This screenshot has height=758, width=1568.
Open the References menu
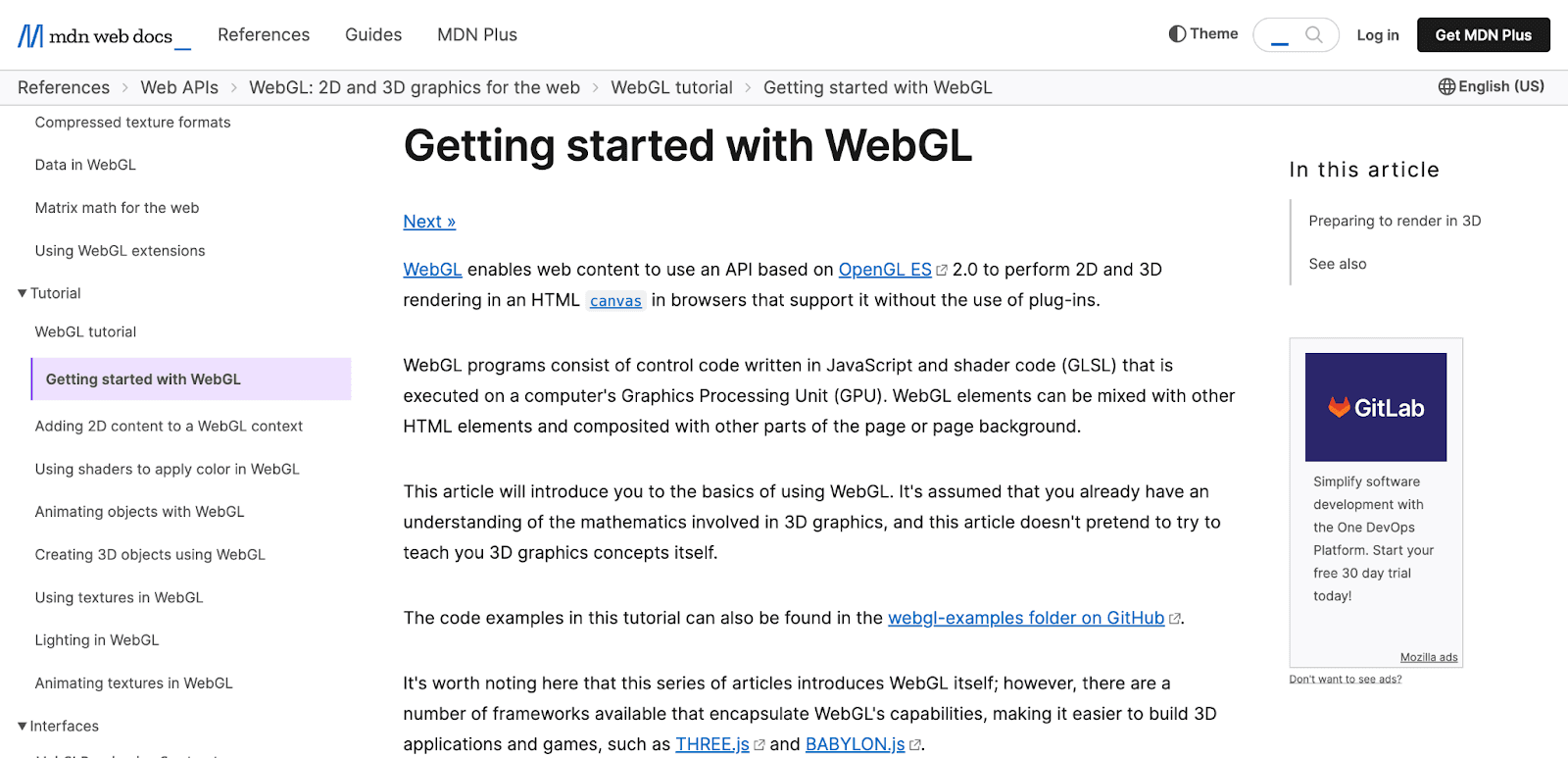pos(264,35)
